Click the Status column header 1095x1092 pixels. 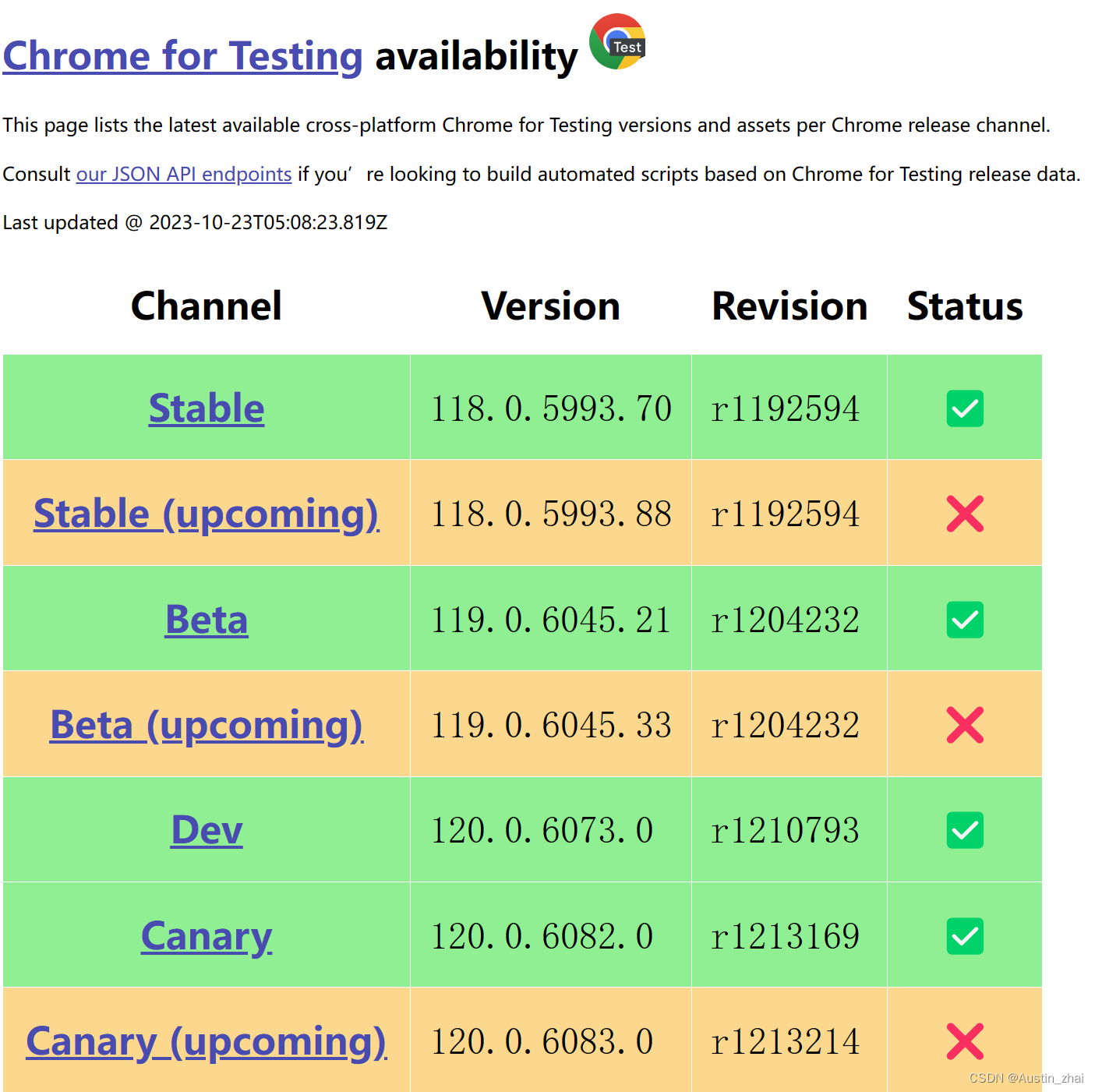tap(965, 306)
